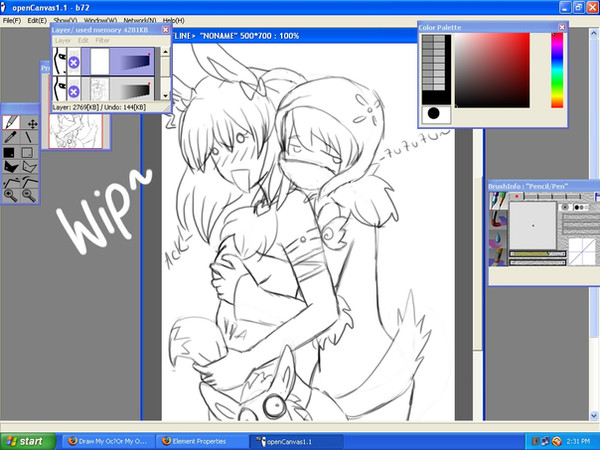The height and width of the screenshot is (450, 600).
Task: Toggle top layer purple X lock button
Action: pyautogui.click(x=74, y=62)
